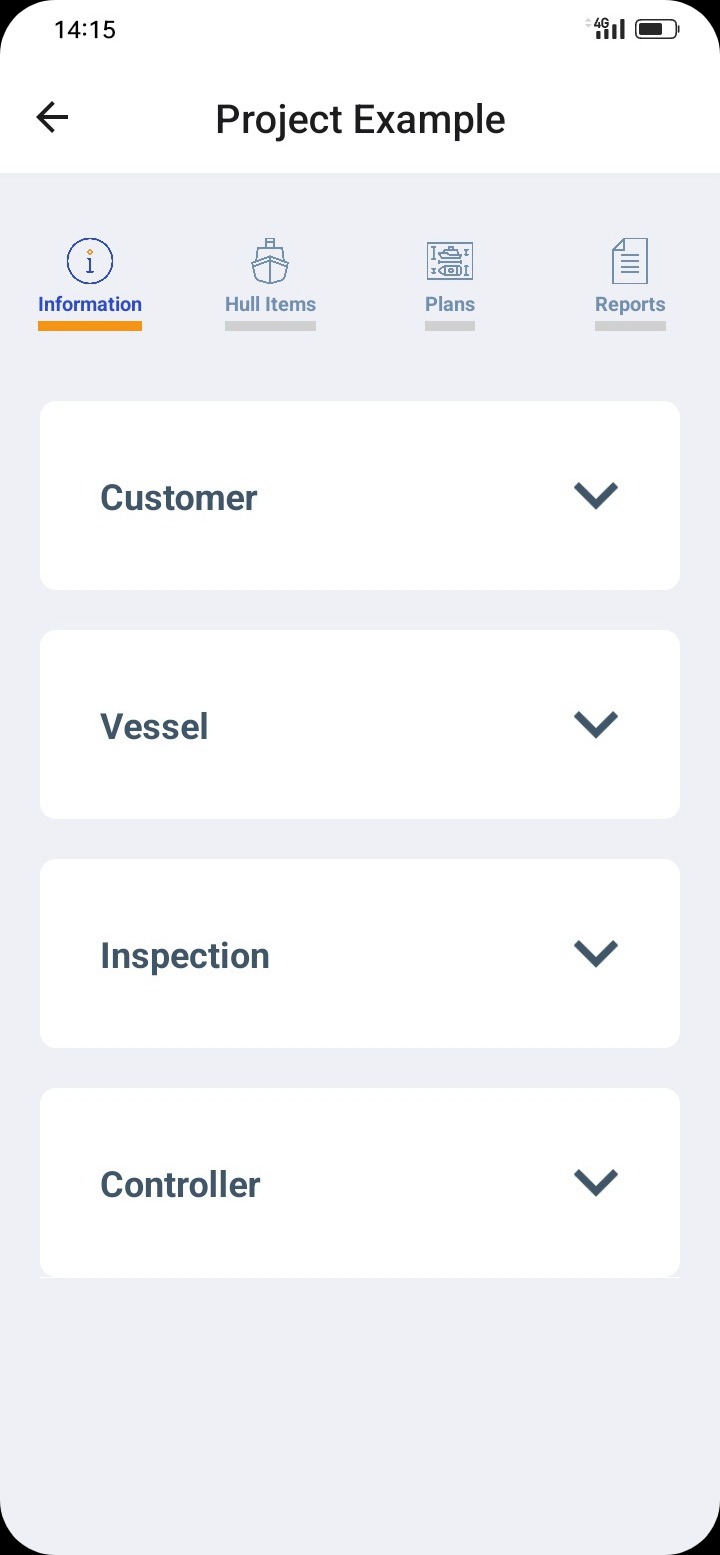Tap the Customer heading text

179,498
